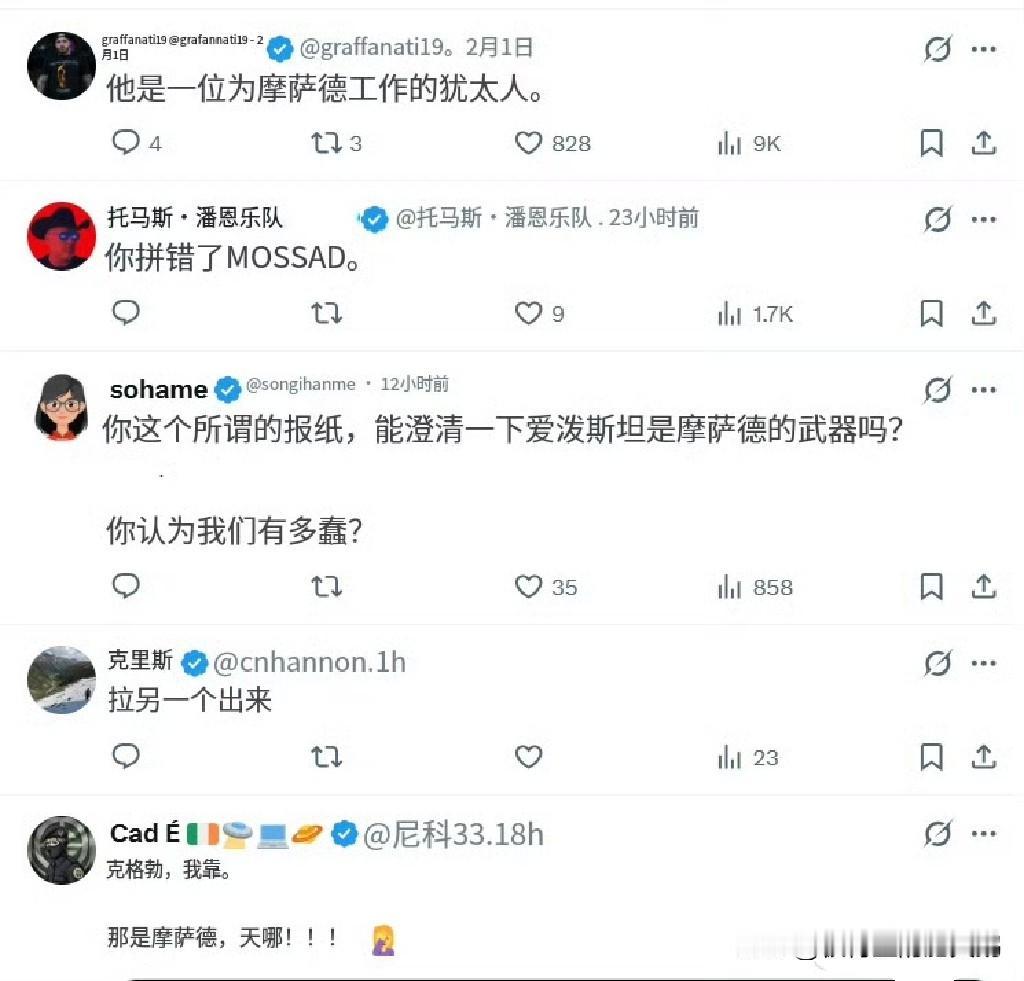This screenshot has width=1024, height=981.
Task: Like the sohame tweet with 35 likes
Action: (x=528, y=587)
